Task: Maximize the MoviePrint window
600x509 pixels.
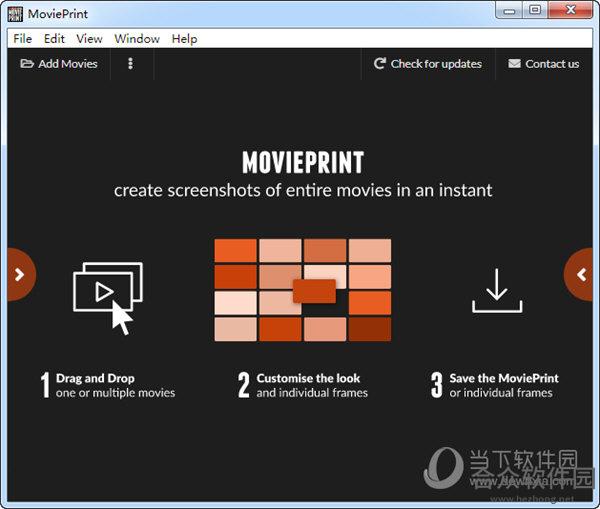Action: point(535,10)
